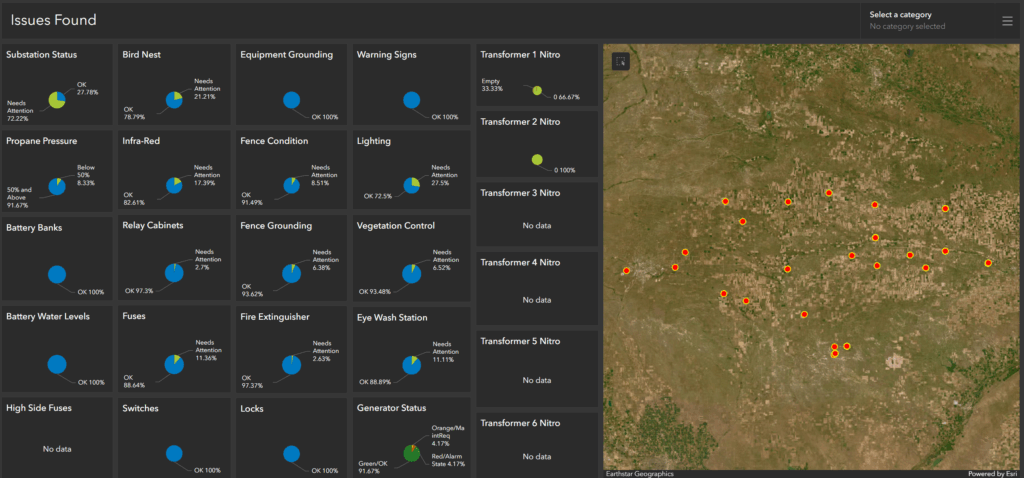
Task: Click Empty 33.33% label in Transformer 1 Nitro
Action: coord(492,84)
